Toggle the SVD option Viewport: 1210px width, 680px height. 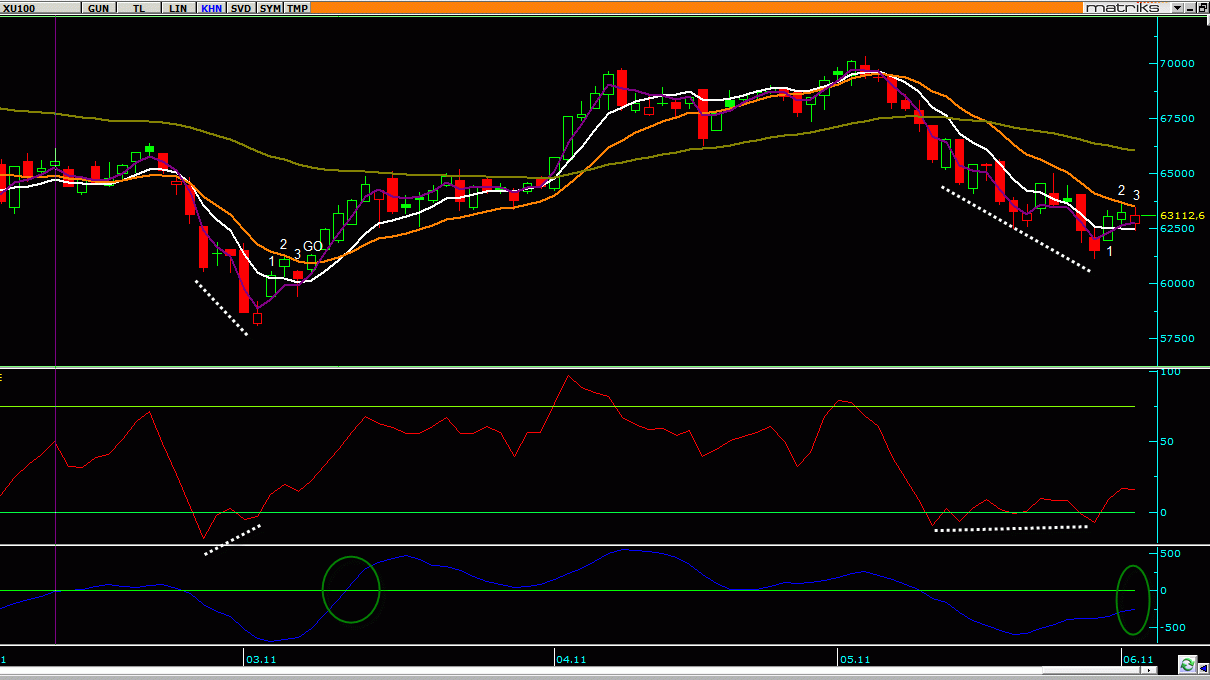(241, 7)
